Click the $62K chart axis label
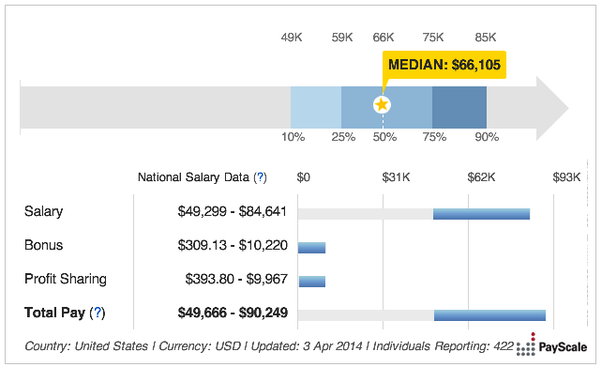The height and width of the screenshot is (367, 602). (481, 177)
